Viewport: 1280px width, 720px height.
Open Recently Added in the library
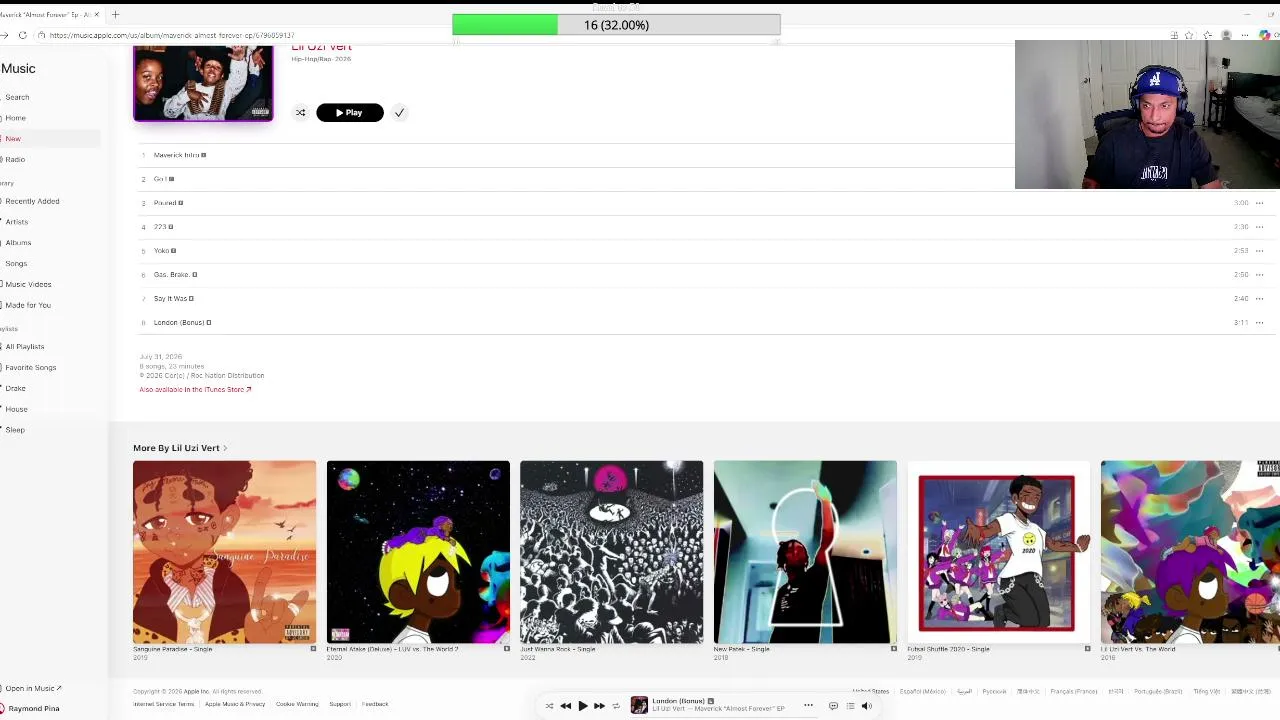click(32, 201)
